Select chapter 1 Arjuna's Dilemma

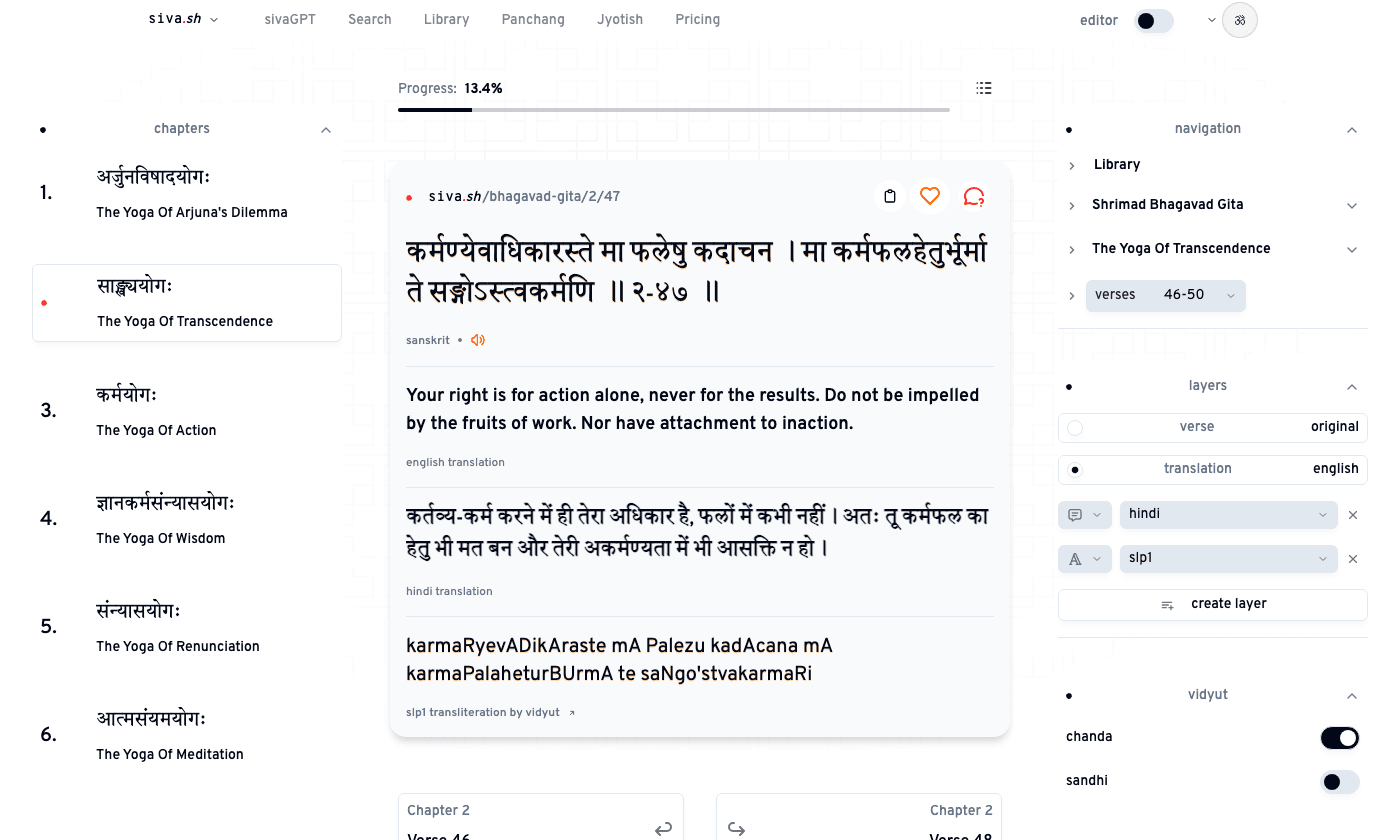pyautogui.click(x=187, y=193)
